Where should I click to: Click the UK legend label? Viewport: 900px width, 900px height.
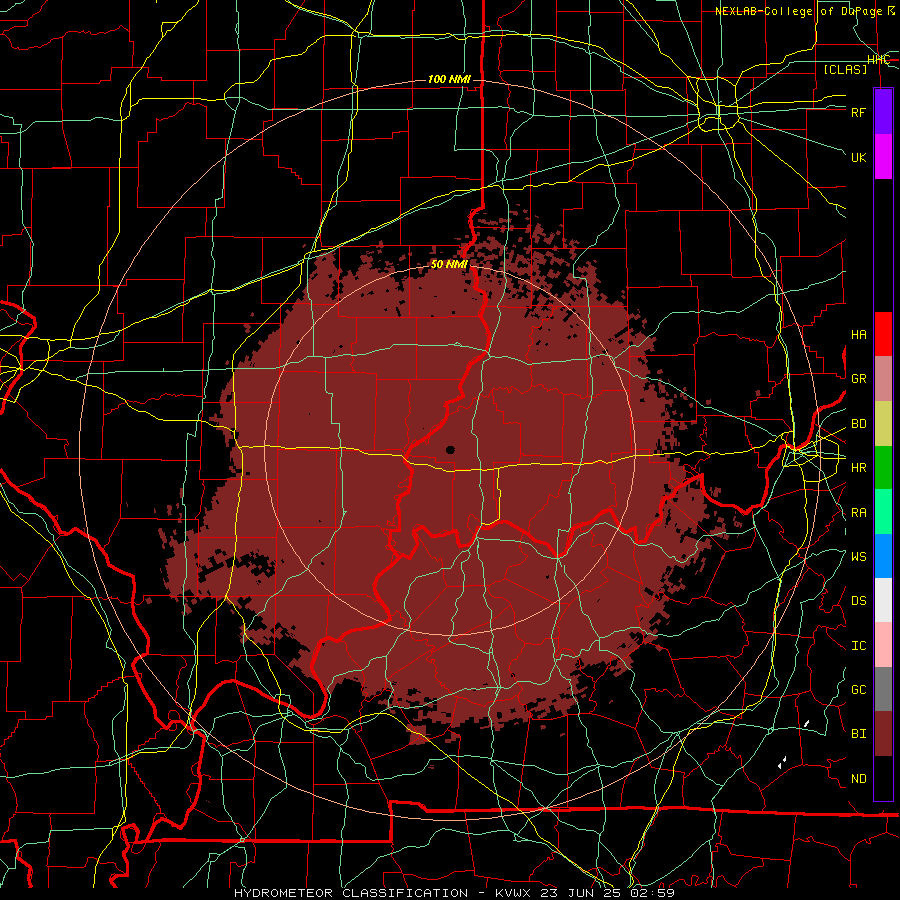[x=858, y=157]
